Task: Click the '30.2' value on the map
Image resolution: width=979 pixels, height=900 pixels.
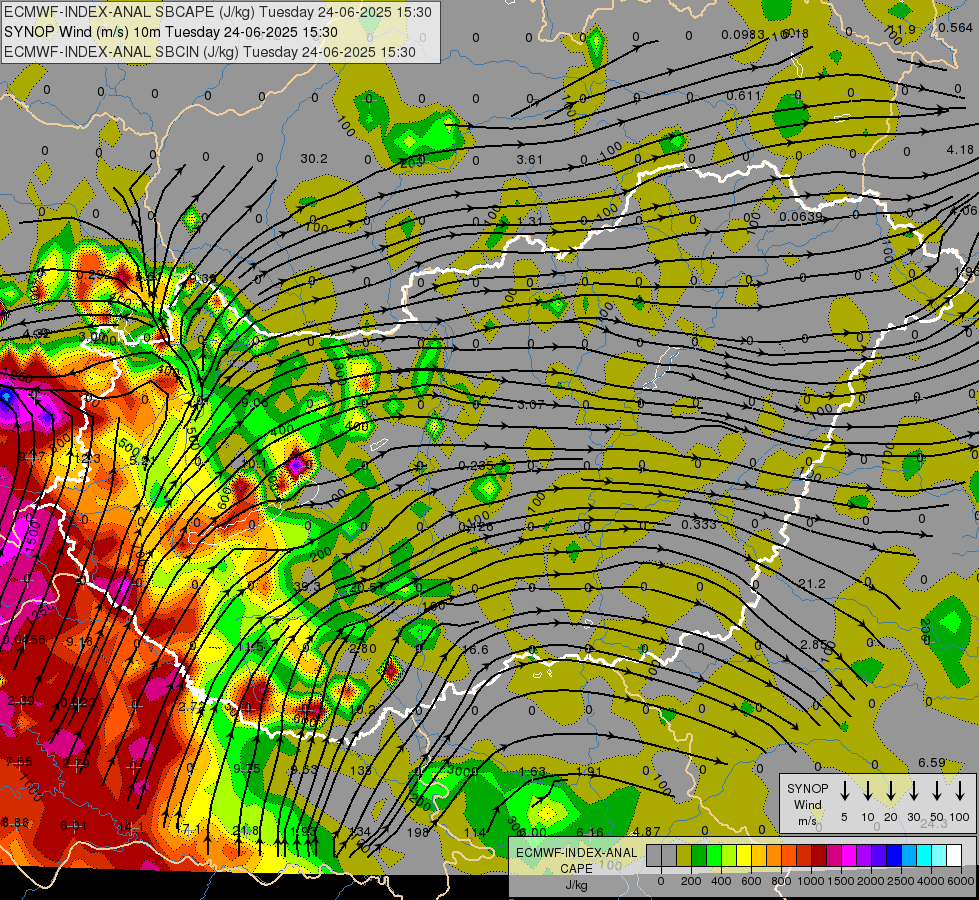Action: point(313,159)
